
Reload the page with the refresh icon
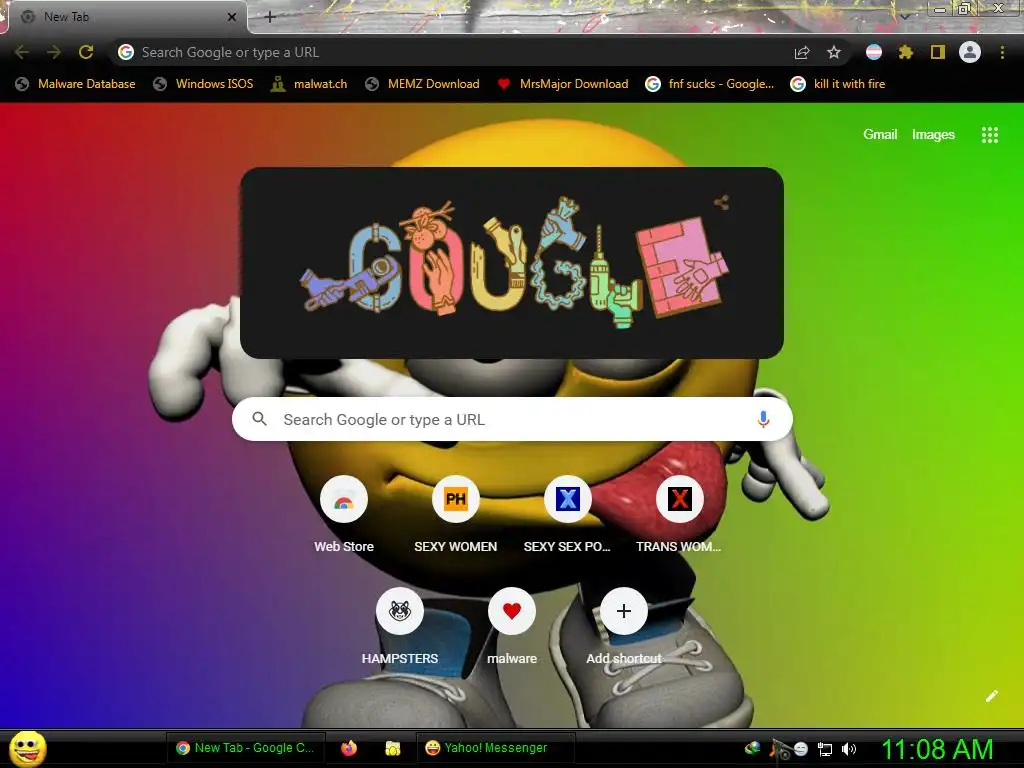pyautogui.click(x=86, y=52)
